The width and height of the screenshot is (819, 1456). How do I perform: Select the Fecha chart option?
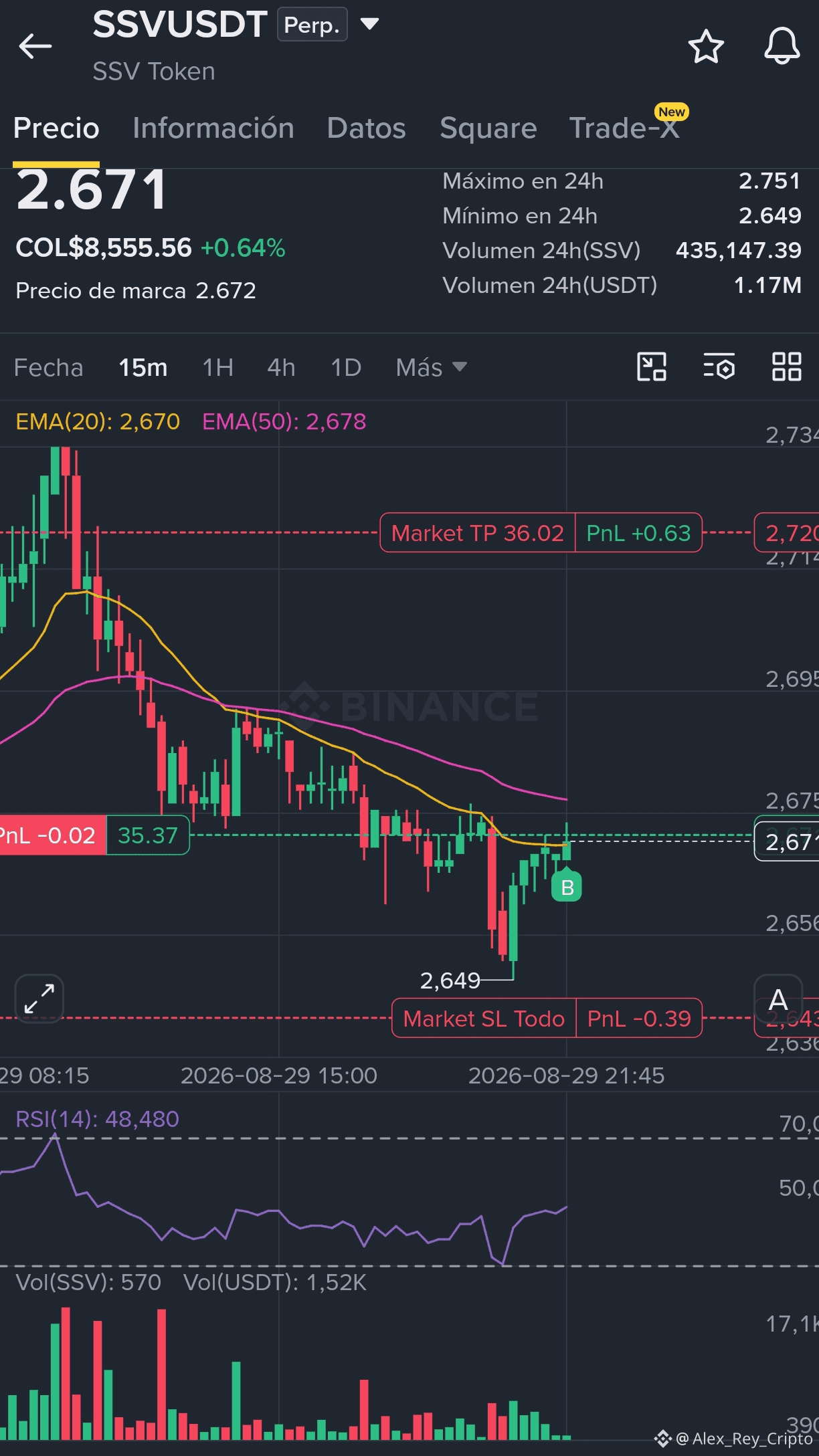pos(48,367)
